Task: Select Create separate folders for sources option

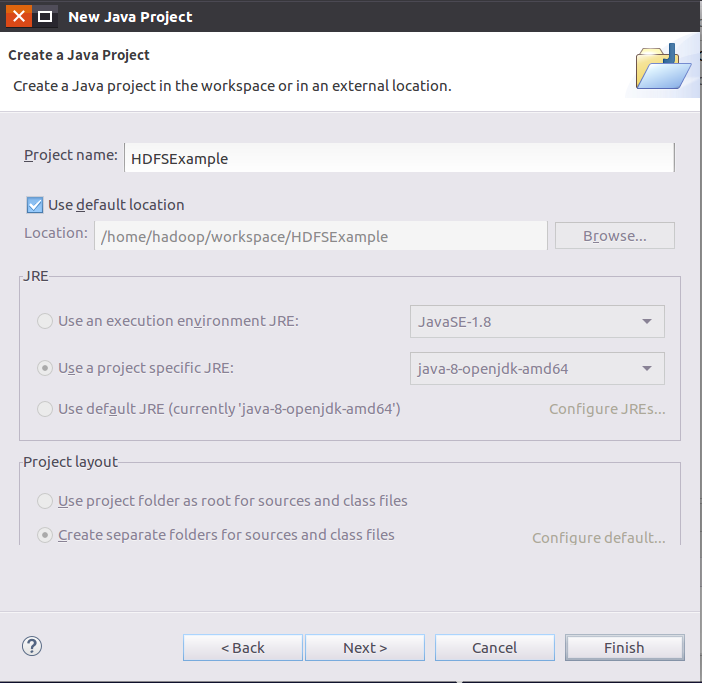Action: click(45, 535)
